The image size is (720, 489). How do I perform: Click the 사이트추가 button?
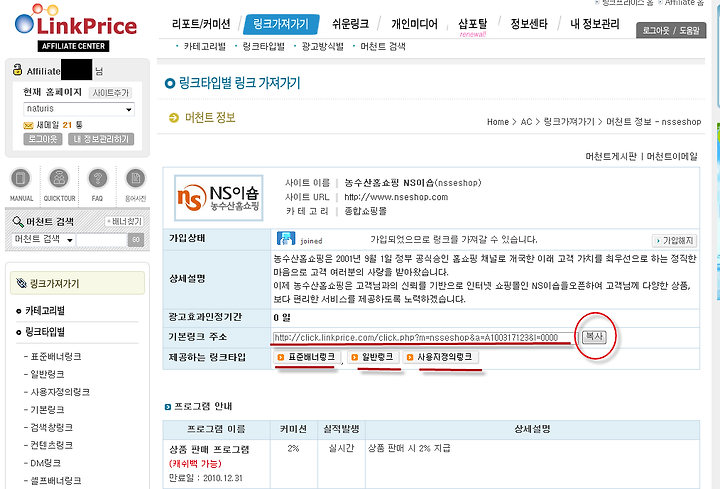pos(111,93)
